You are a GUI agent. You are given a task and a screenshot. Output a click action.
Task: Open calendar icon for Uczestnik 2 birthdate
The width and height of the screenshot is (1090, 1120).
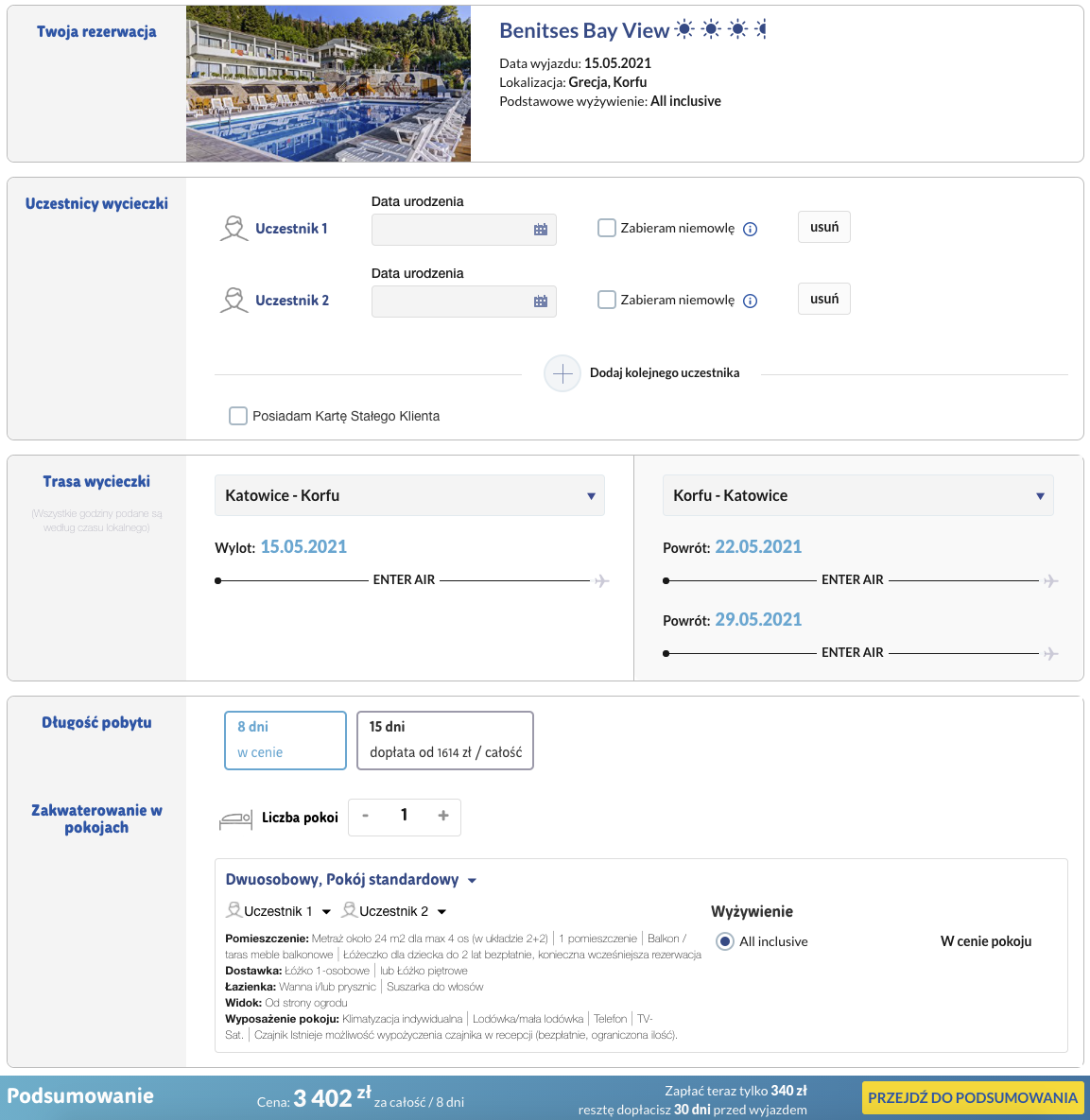pos(541,302)
